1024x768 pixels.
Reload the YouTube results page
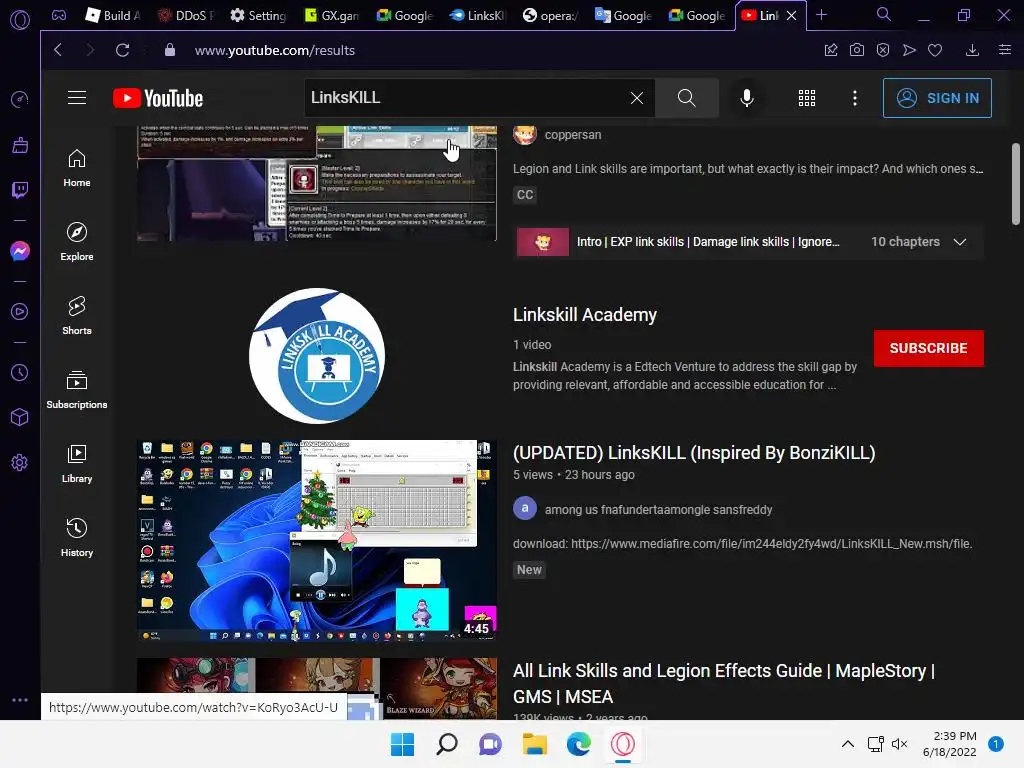pos(123,50)
